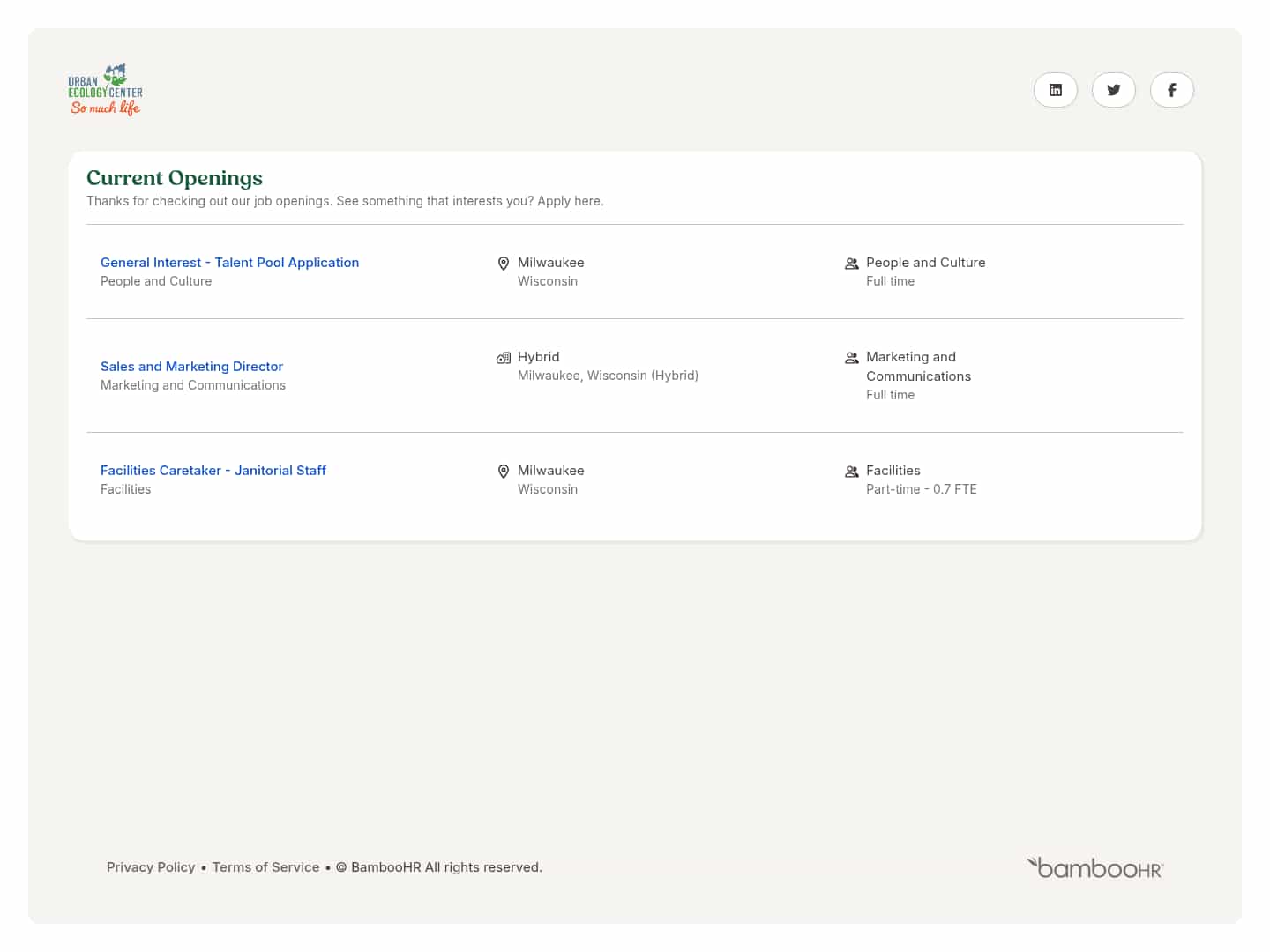Image resolution: width=1270 pixels, height=952 pixels.
Task: Open the Twitter social icon
Action: coord(1114,90)
